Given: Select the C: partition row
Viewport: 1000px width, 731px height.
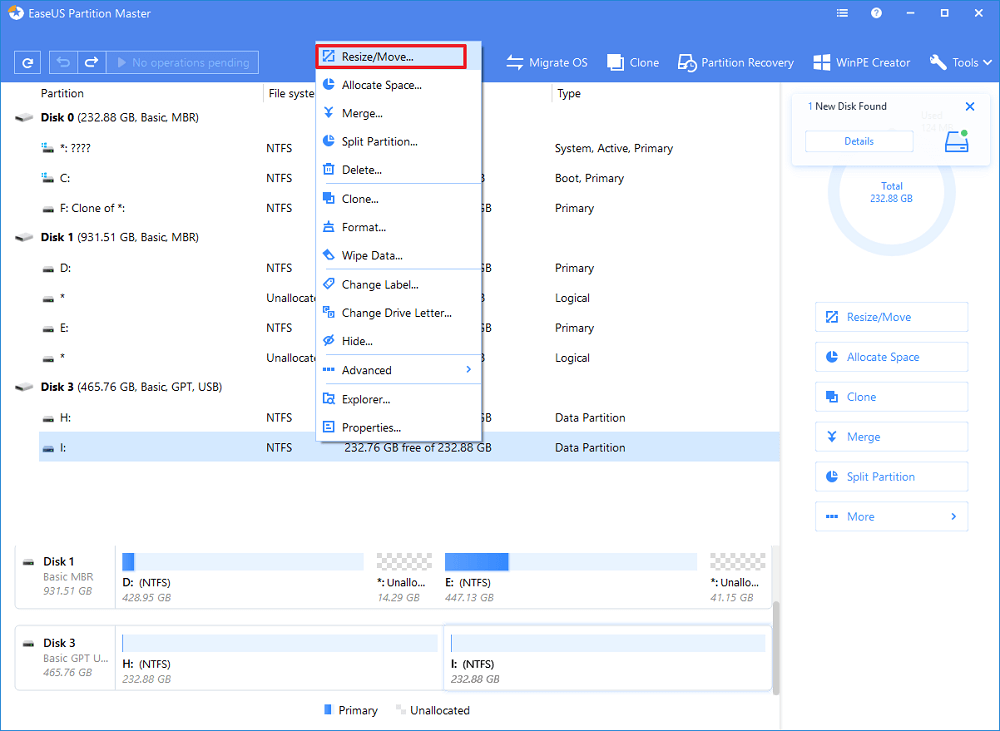Looking at the screenshot, I should coord(408,178).
